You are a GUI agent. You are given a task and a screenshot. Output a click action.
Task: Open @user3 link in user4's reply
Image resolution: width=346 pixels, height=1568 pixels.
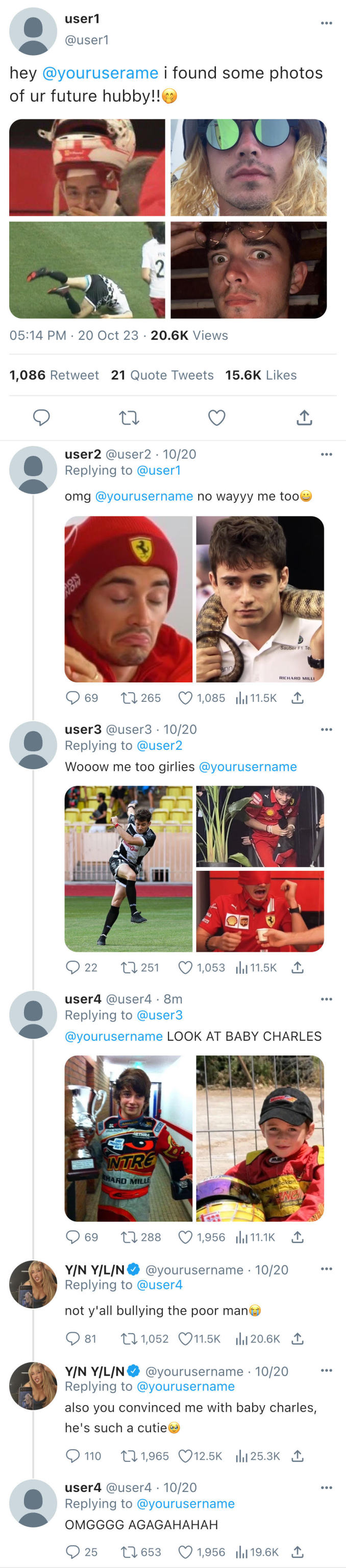pos(159,1015)
